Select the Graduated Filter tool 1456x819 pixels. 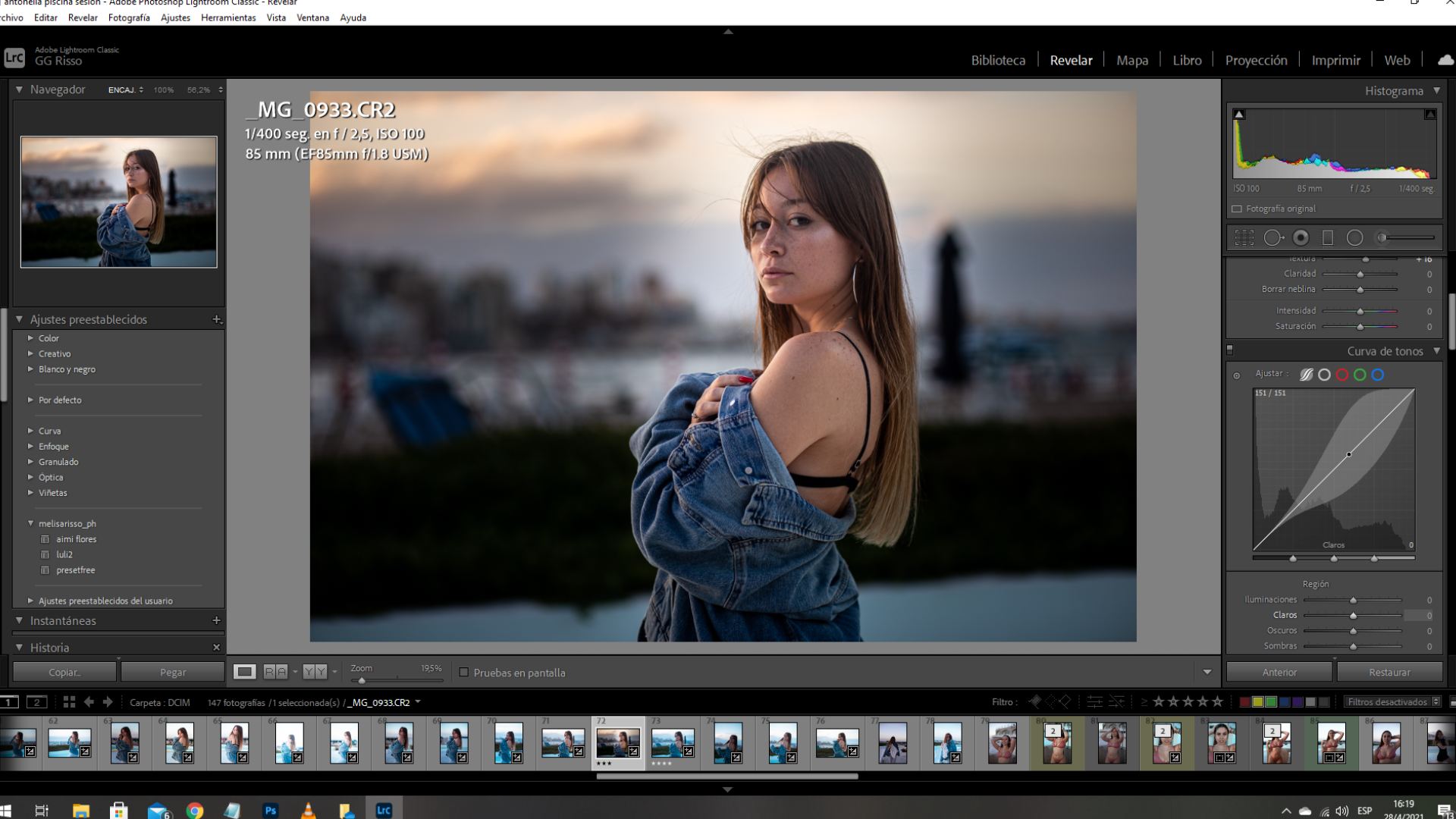1328,238
